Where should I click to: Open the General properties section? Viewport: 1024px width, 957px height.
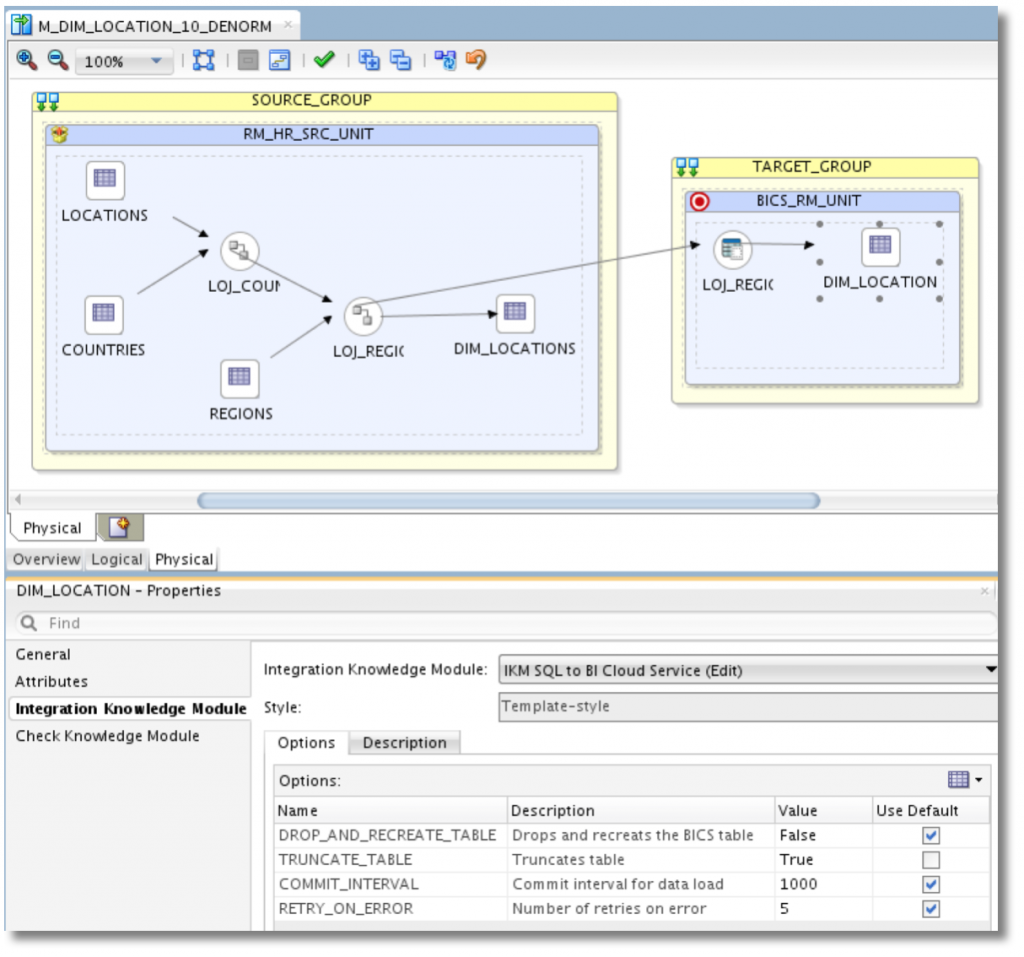pos(43,654)
